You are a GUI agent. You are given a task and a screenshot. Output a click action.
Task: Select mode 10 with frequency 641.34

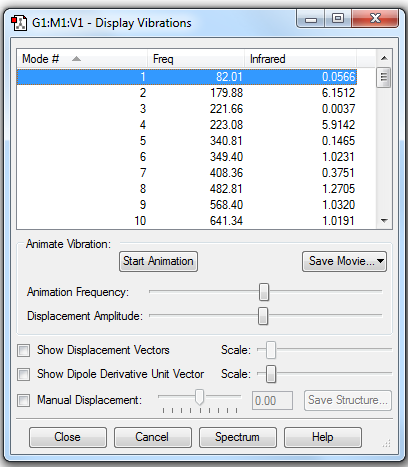coord(187,221)
